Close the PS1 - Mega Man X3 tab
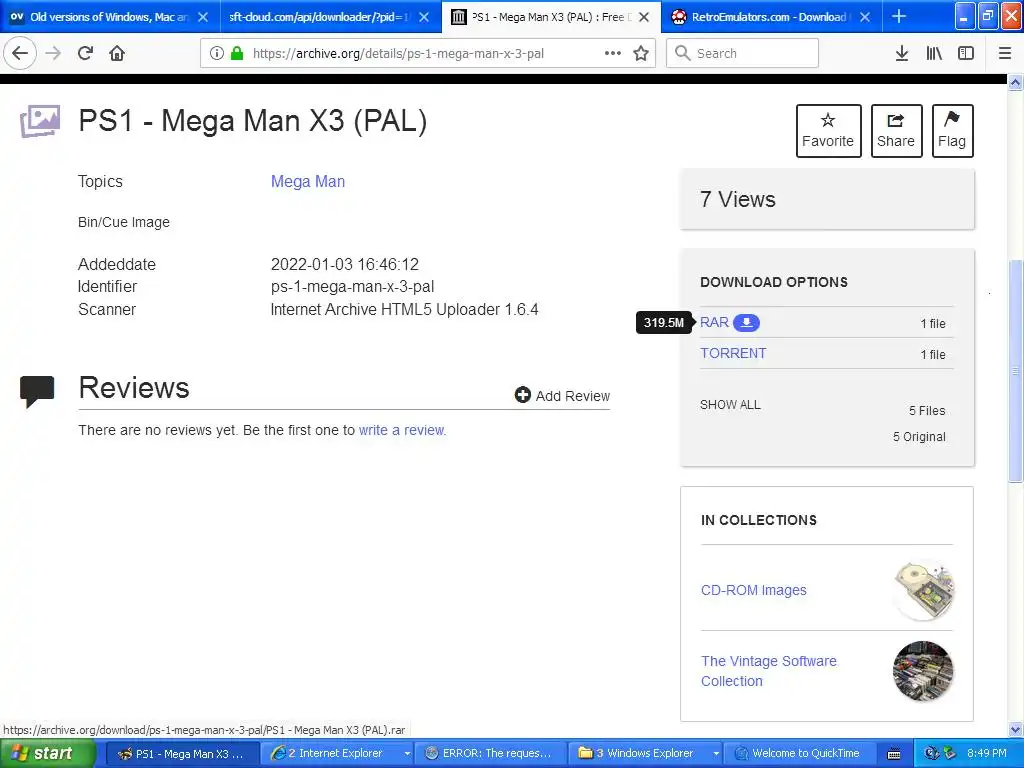This screenshot has width=1024, height=768. pyautogui.click(x=644, y=17)
